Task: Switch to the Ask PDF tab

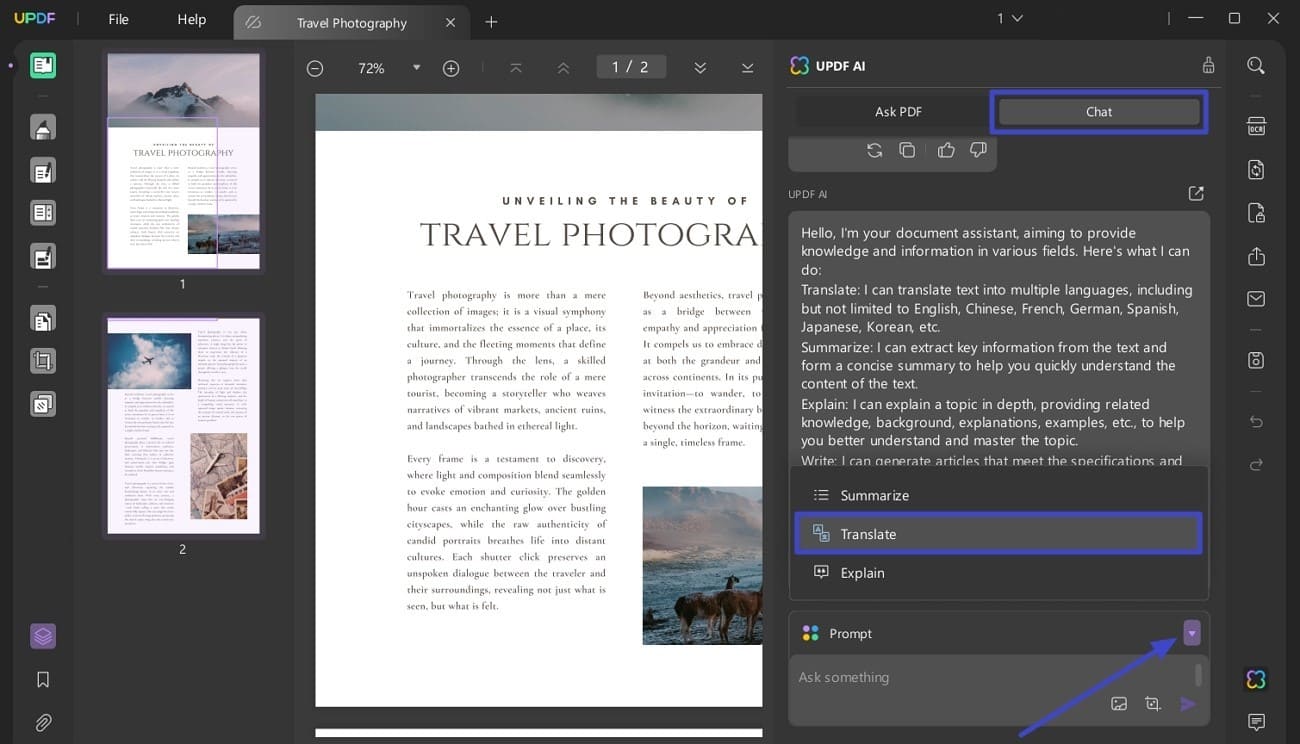Action: click(897, 111)
